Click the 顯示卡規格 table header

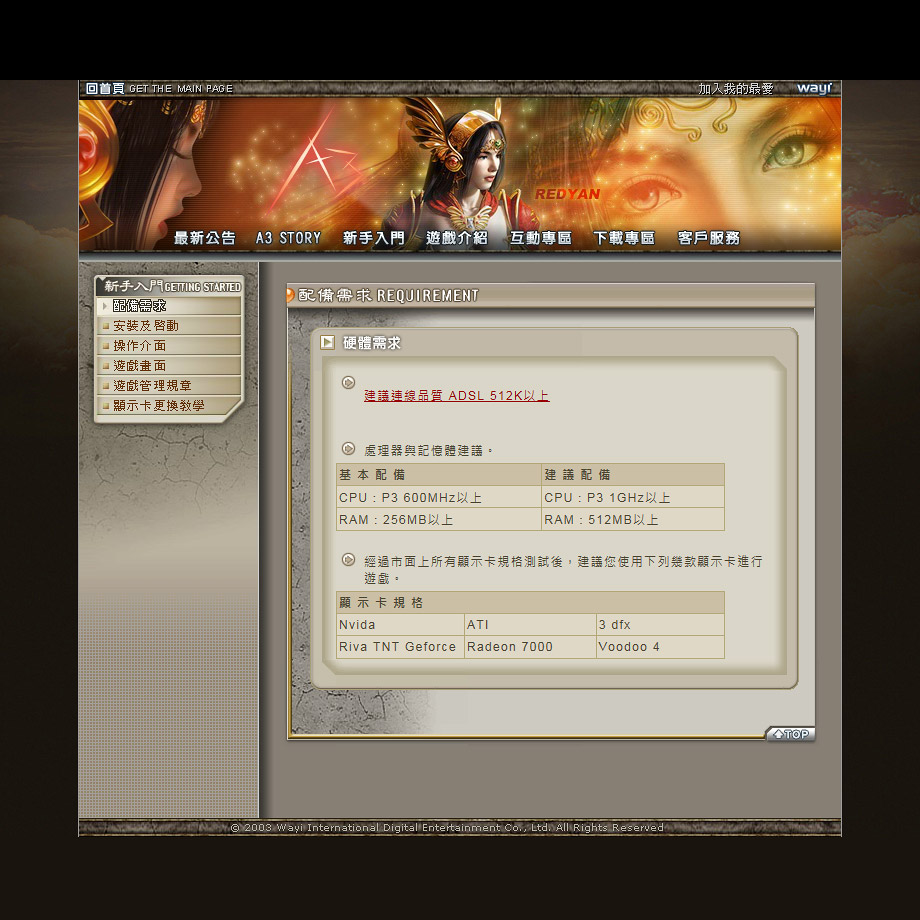tap(530, 603)
